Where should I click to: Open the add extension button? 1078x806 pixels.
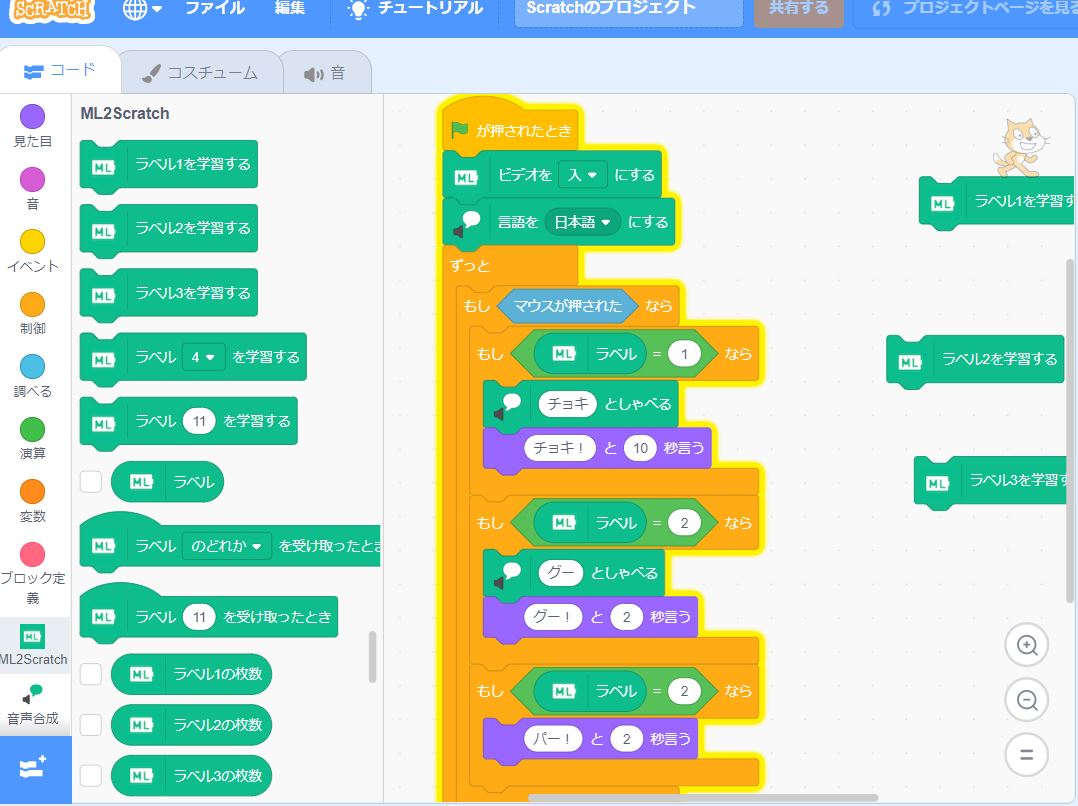tap(35, 769)
